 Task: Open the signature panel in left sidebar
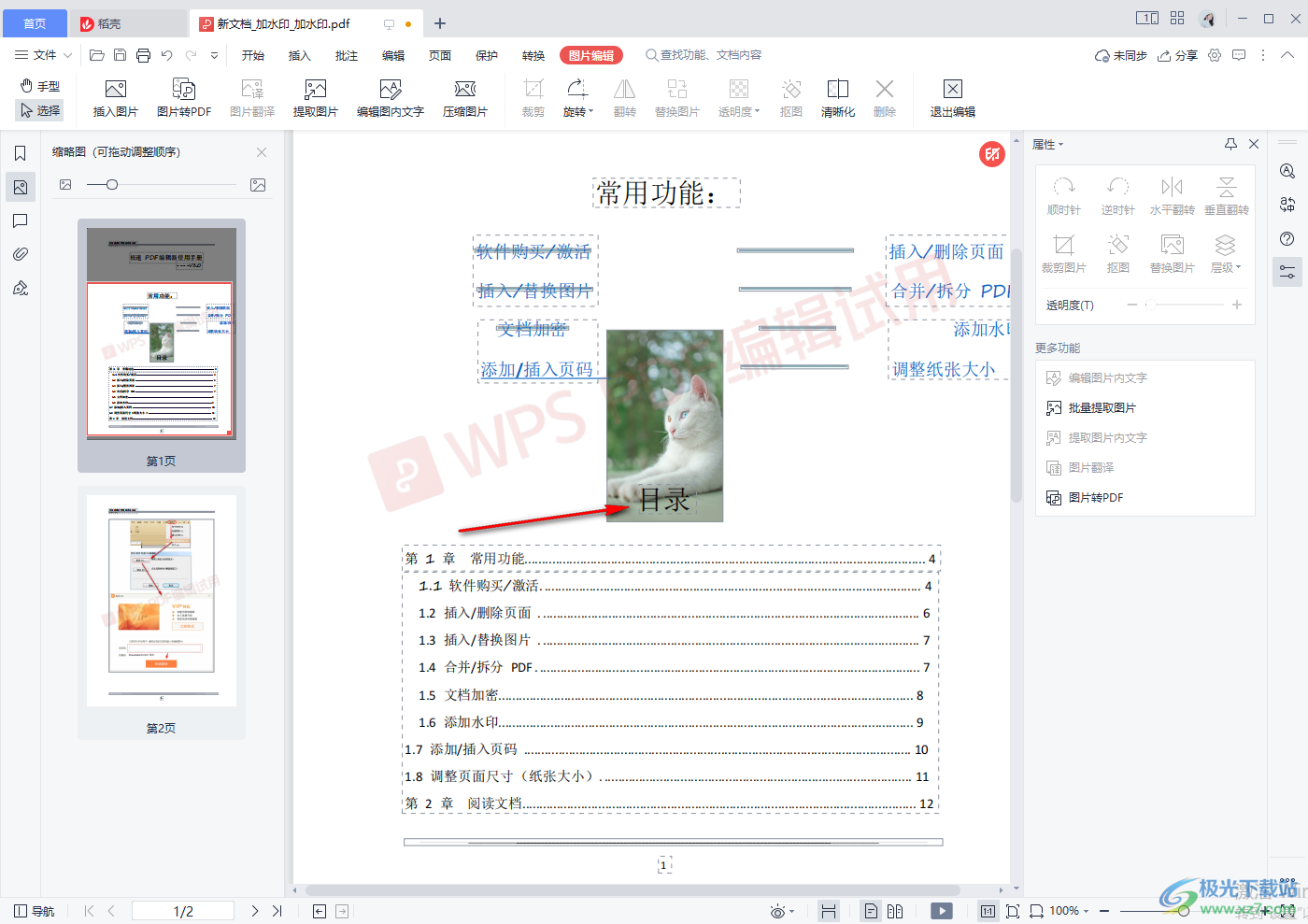point(21,288)
